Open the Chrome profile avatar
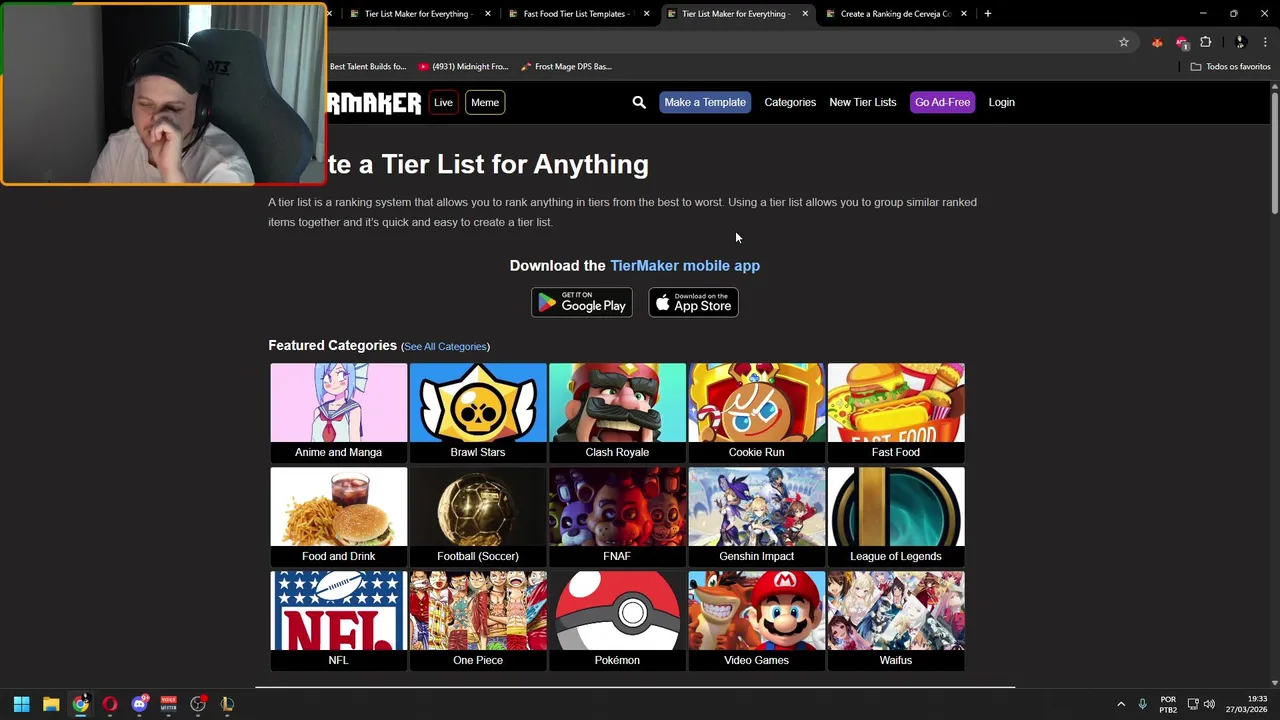The width and height of the screenshot is (1280, 720). point(1240,42)
